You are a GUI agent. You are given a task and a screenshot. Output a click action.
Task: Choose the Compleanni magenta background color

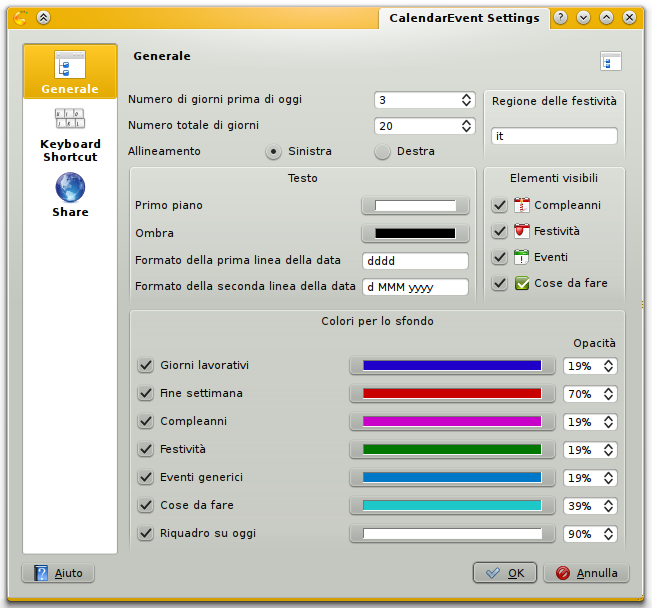(452, 422)
